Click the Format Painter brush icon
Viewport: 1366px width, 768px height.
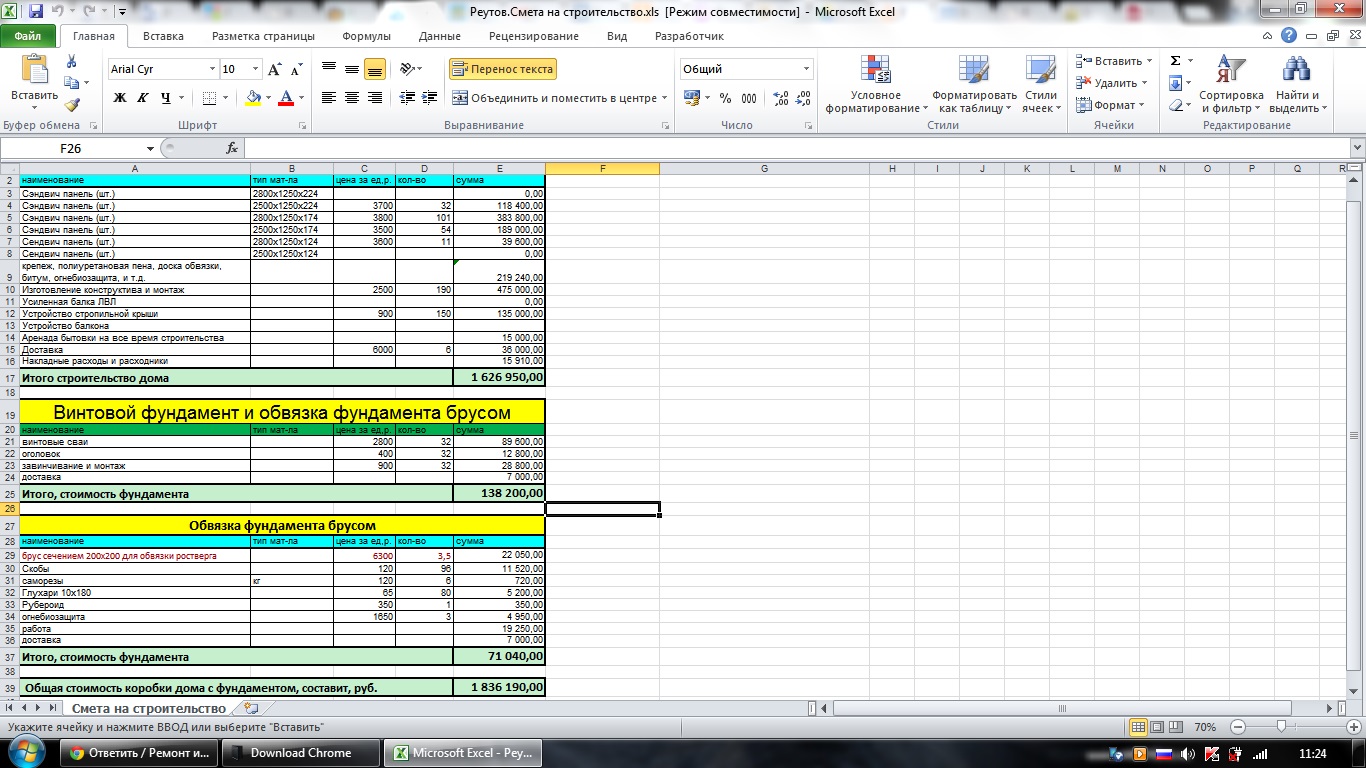point(72,105)
